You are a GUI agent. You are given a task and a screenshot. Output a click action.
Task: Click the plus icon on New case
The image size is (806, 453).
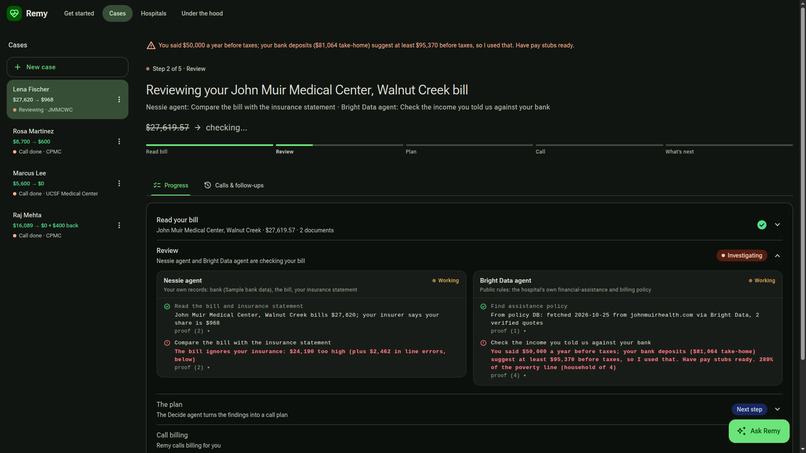pos(17,67)
